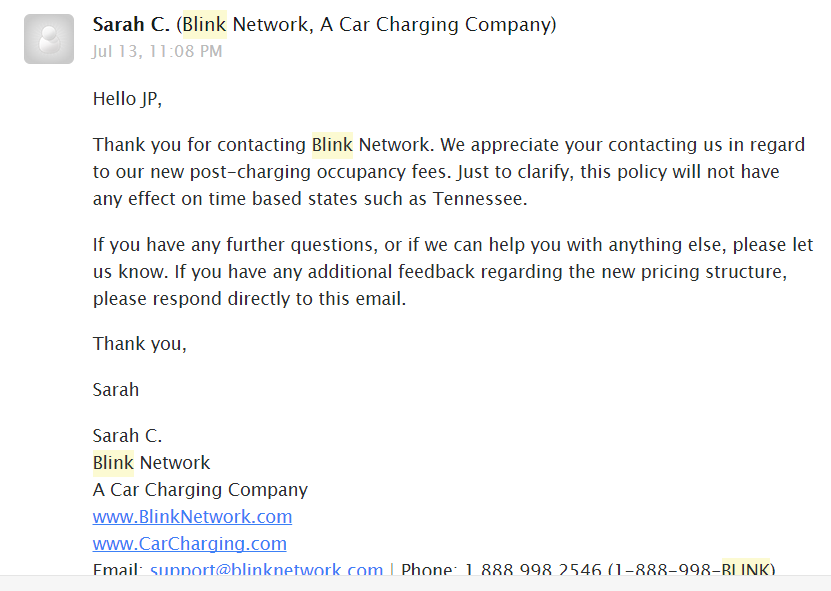
Task: Click 'A Car Charging Company)' in the sender header
Action: pos(438,24)
